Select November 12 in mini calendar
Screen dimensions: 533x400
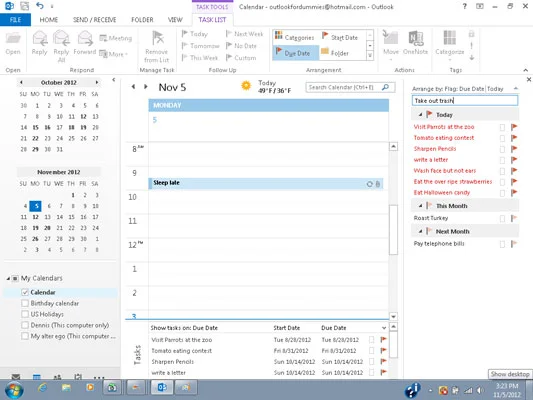tap(35, 217)
